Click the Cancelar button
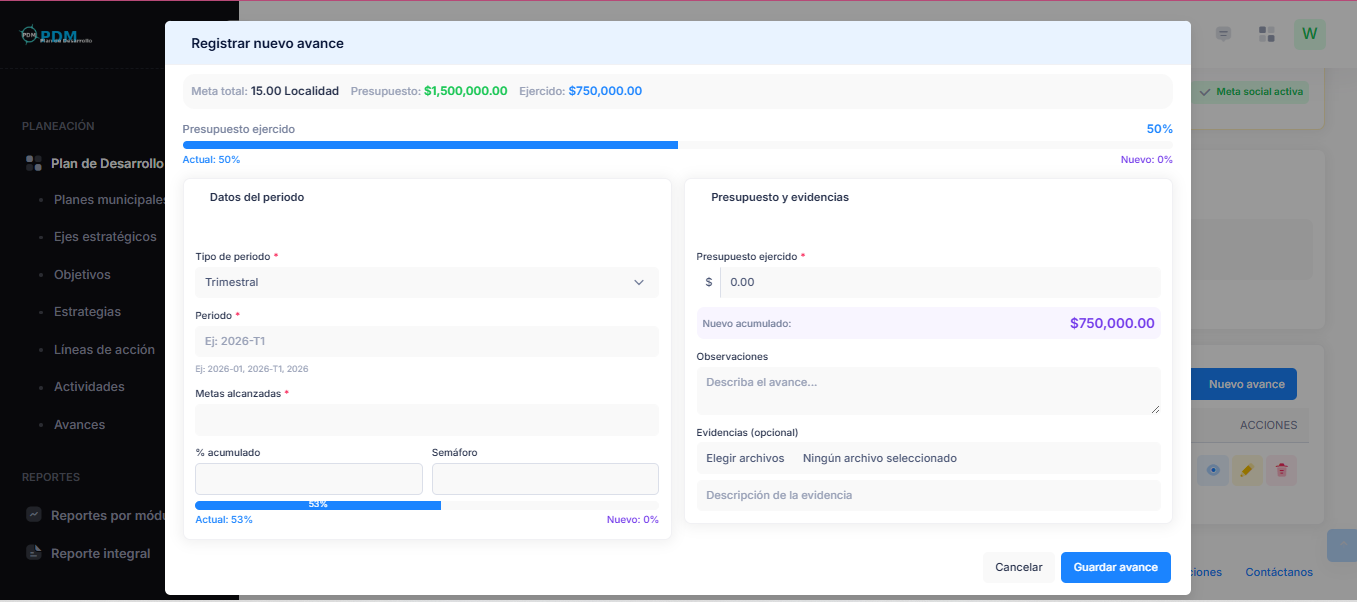The image size is (1357, 602). (1019, 567)
